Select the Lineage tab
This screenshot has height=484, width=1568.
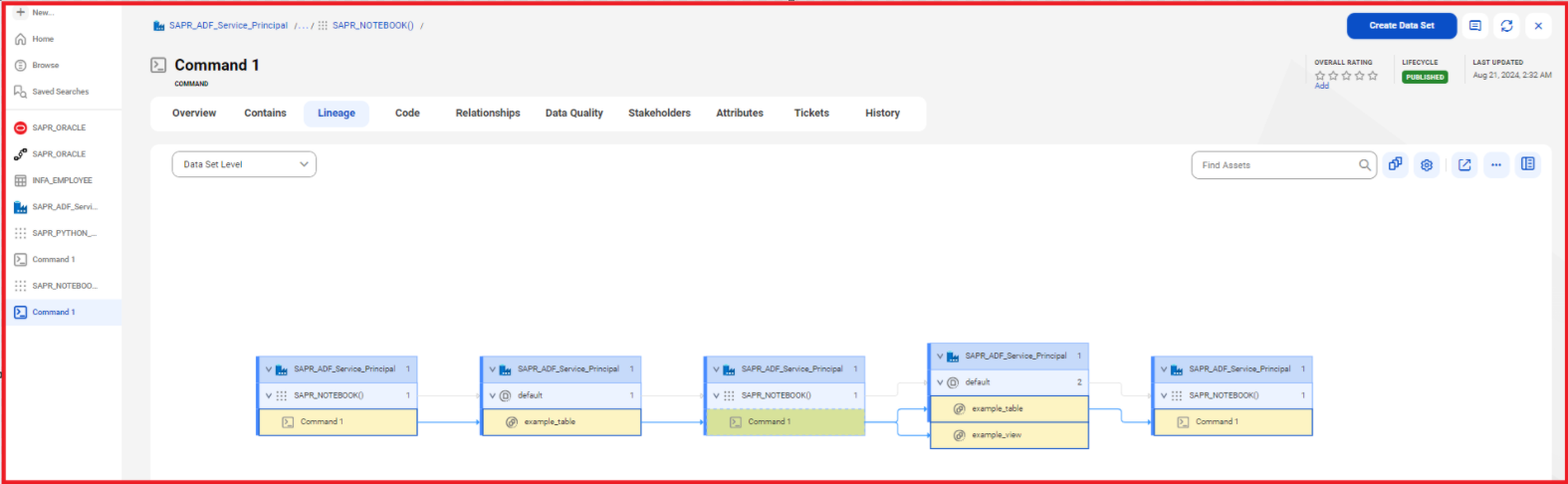click(336, 114)
